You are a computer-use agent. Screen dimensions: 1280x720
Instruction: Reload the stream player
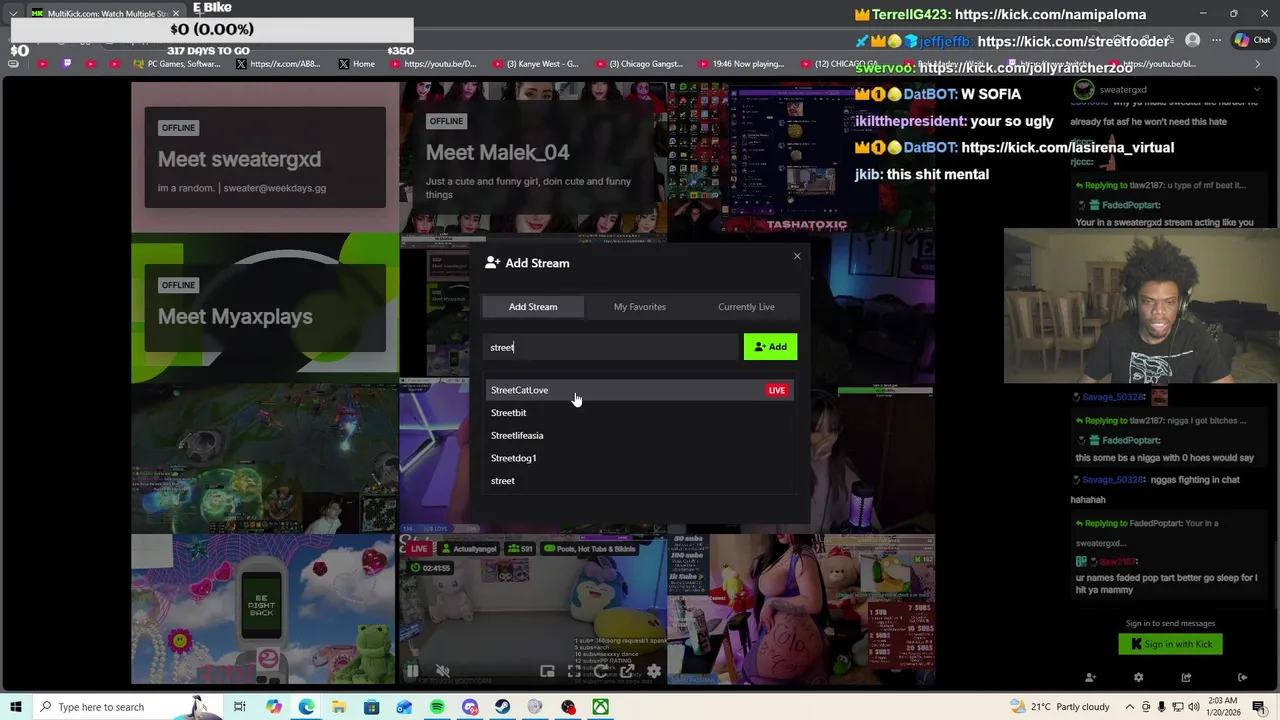click(601, 671)
